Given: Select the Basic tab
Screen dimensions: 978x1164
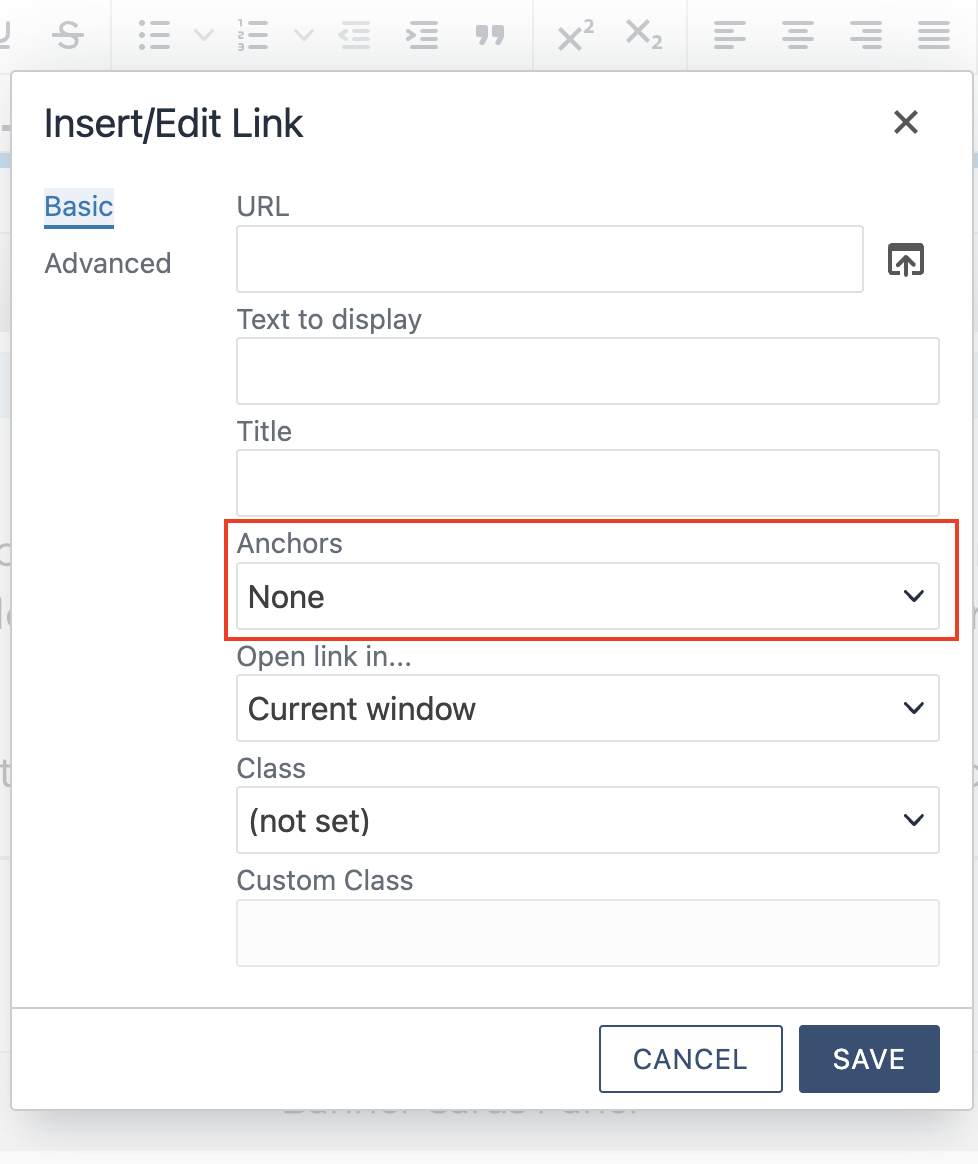Looking at the screenshot, I should click(x=78, y=206).
